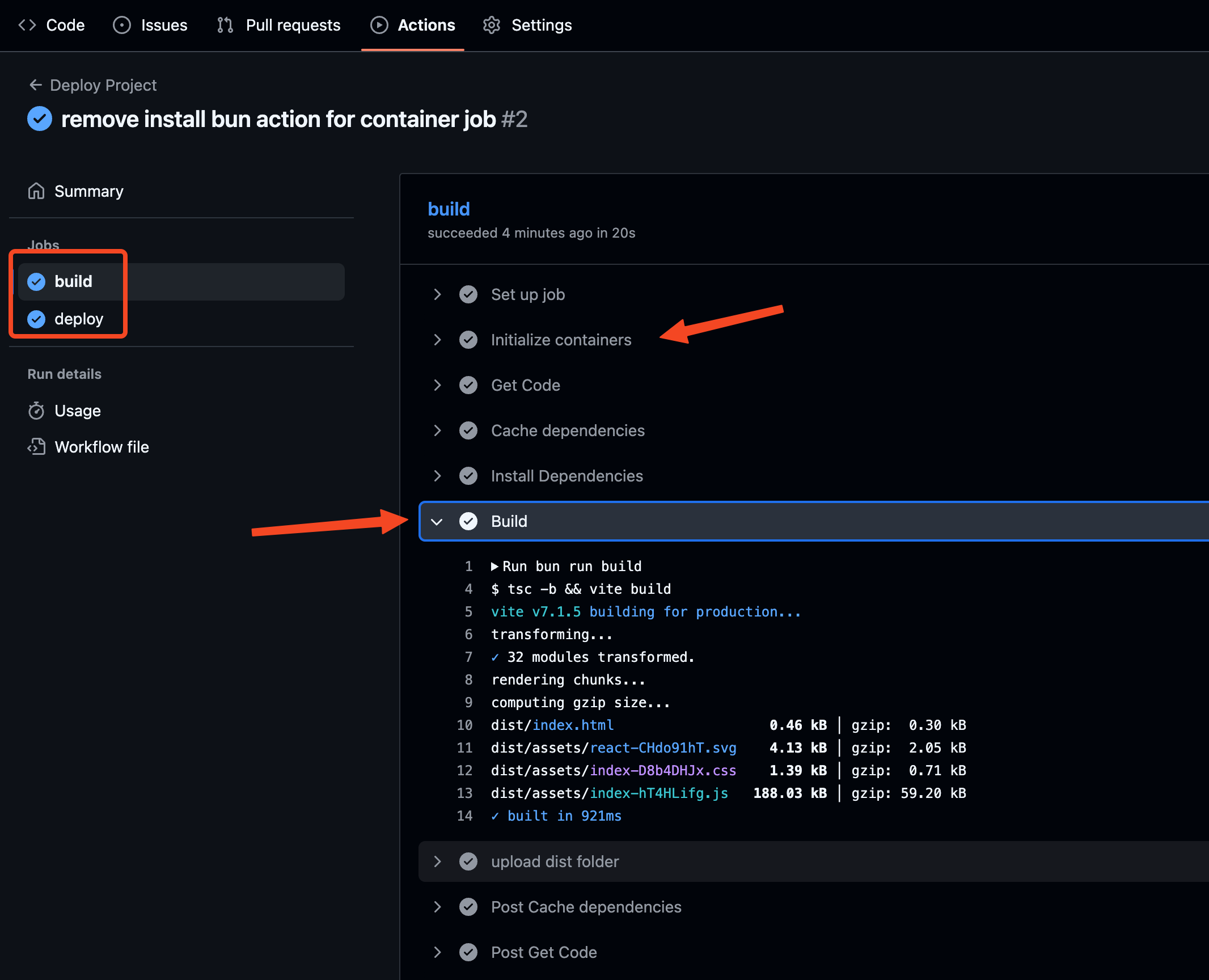This screenshot has width=1209, height=980.
Task: Click success checkmark beside Set up job
Action: pos(468,294)
